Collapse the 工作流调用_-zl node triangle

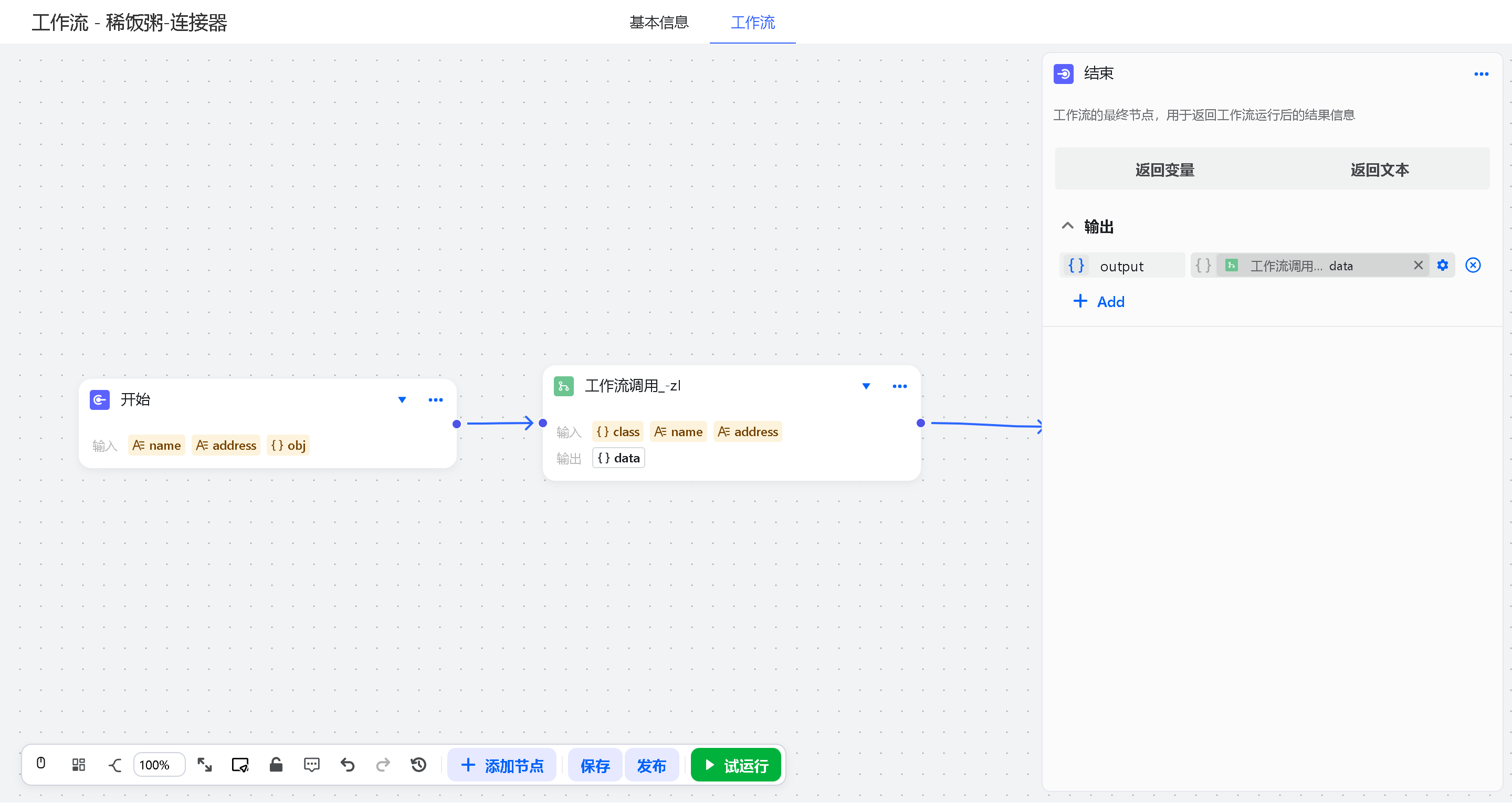(866, 386)
